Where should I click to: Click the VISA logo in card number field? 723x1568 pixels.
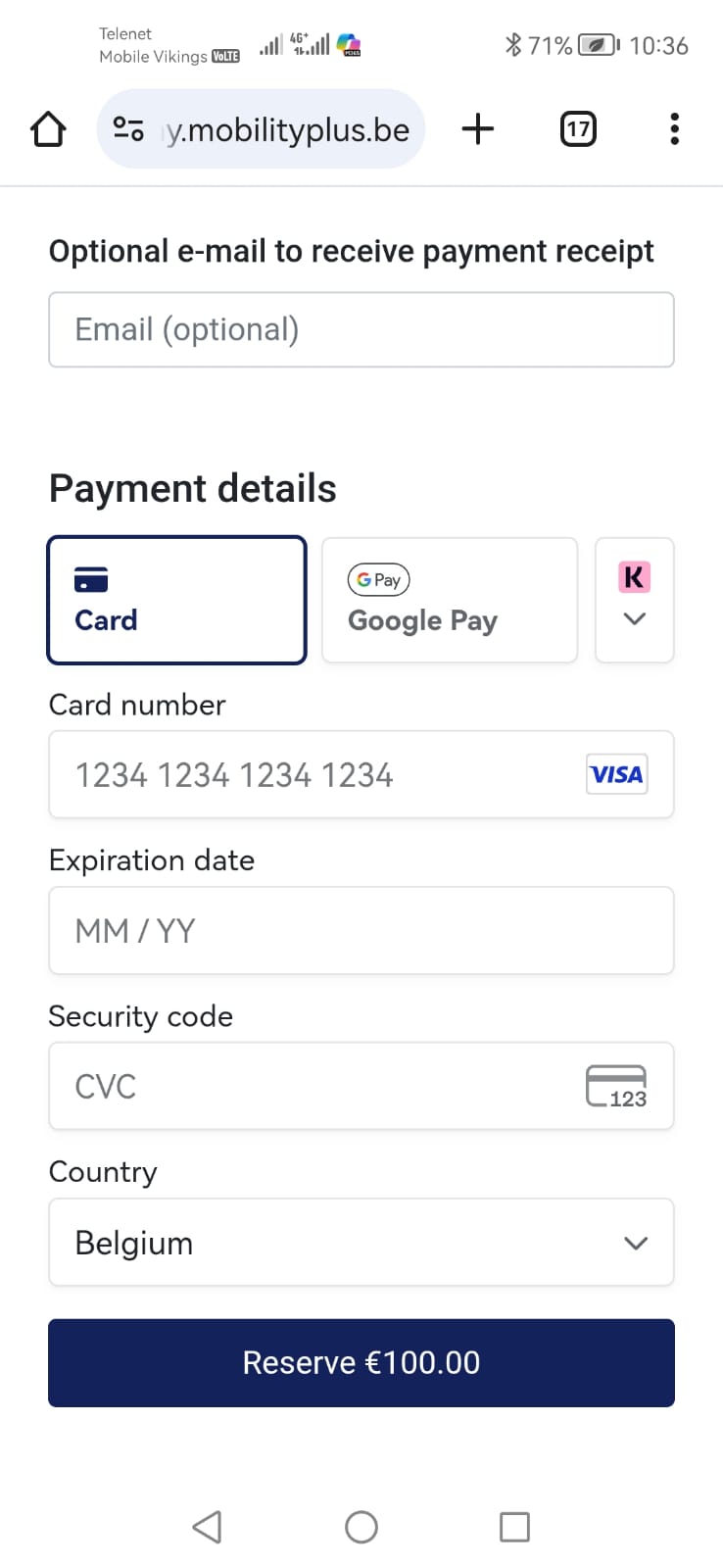tap(616, 774)
